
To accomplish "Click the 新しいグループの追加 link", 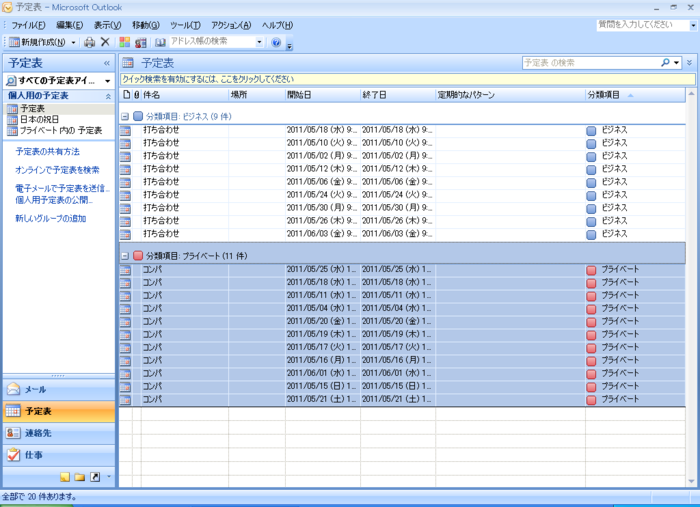I will pyautogui.click(x=50, y=218).
